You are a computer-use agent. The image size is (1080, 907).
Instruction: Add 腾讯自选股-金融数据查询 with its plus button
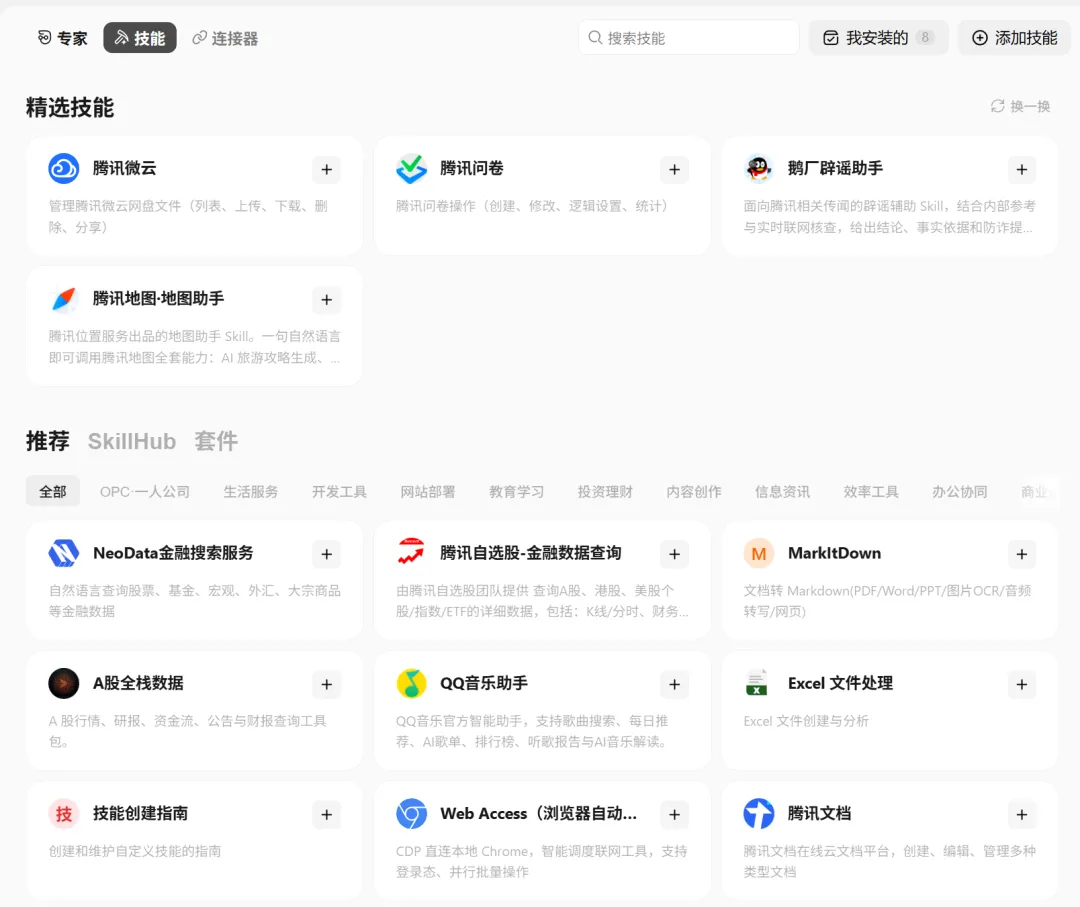tap(674, 554)
